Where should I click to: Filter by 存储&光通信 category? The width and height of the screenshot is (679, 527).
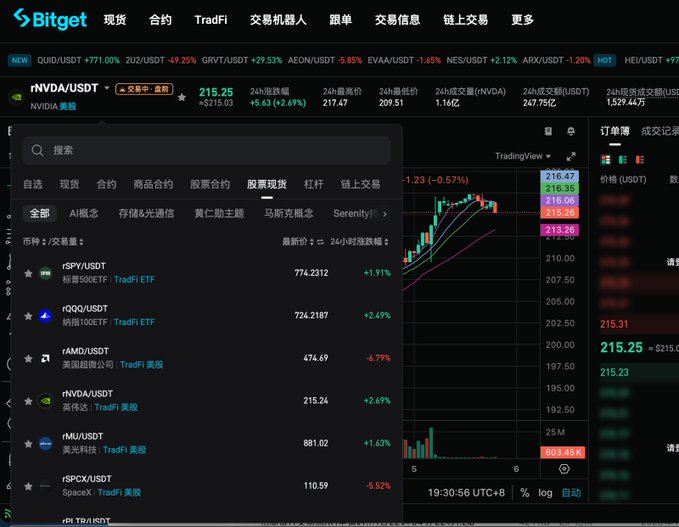(146, 213)
